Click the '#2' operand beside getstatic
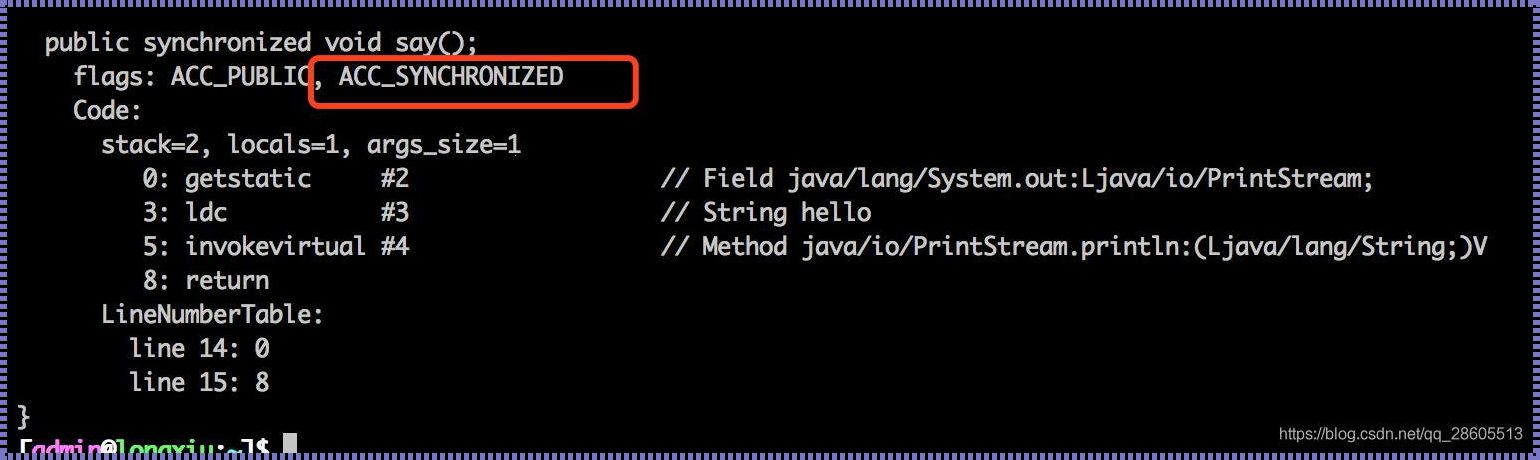1540x460 pixels. coord(395,179)
